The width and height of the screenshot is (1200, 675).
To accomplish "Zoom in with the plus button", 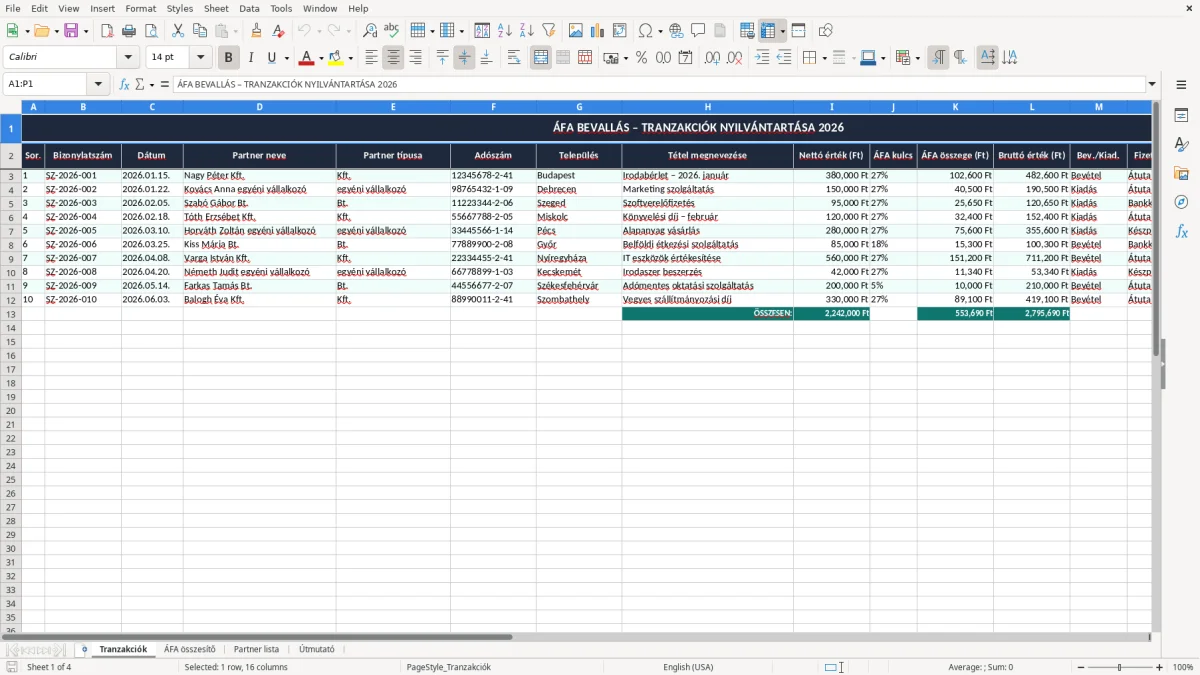I will pyautogui.click(x=1160, y=667).
